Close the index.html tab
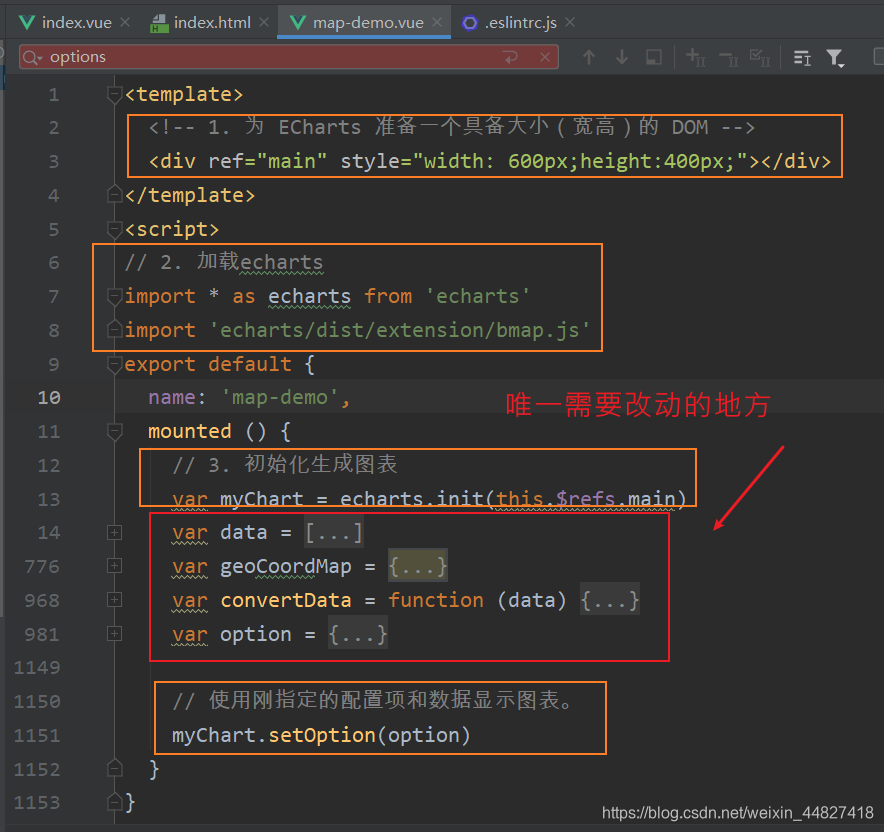Viewport: 884px width, 832px height. [264, 23]
